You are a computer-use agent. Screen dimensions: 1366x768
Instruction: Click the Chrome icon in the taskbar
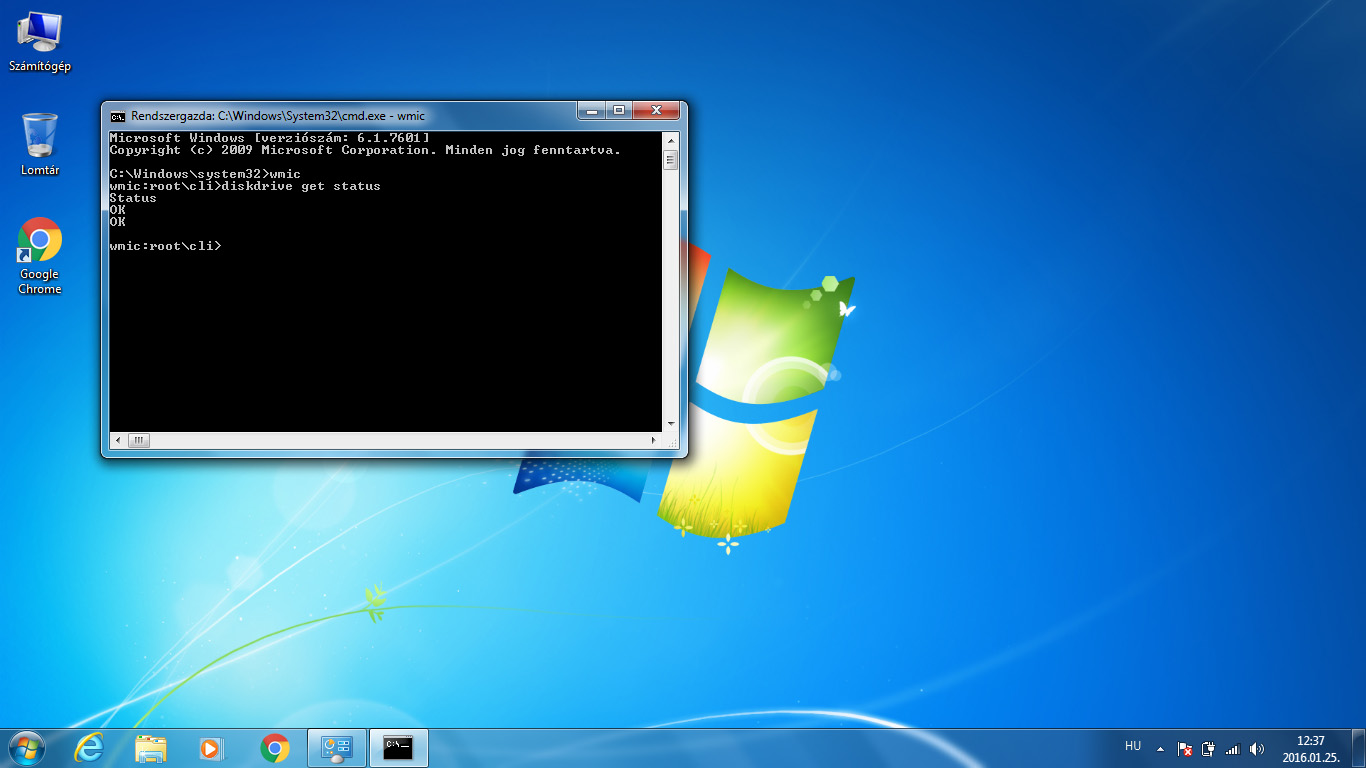[x=275, y=748]
